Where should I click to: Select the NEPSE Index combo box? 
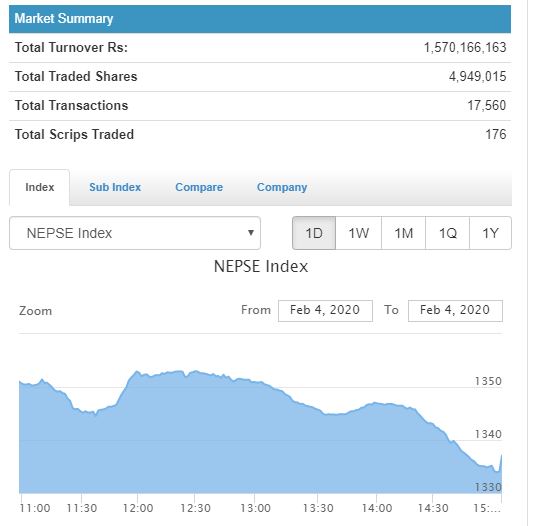coord(135,233)
